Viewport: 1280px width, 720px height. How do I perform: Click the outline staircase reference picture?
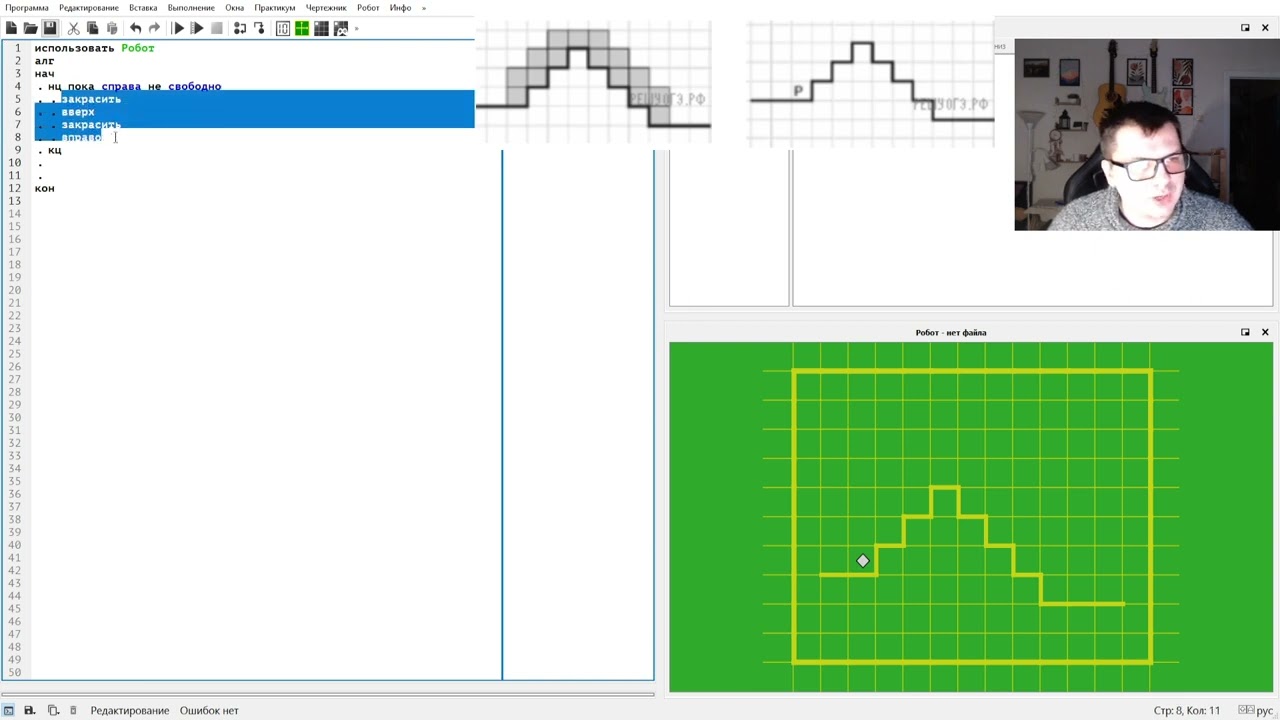871,82
